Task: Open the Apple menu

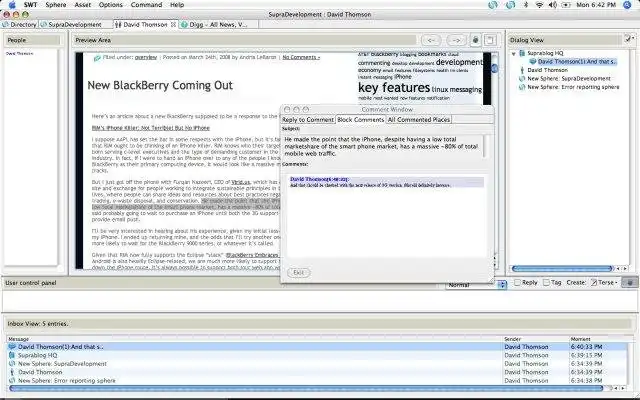Action: pyautogui.click(x=12, y=5)
